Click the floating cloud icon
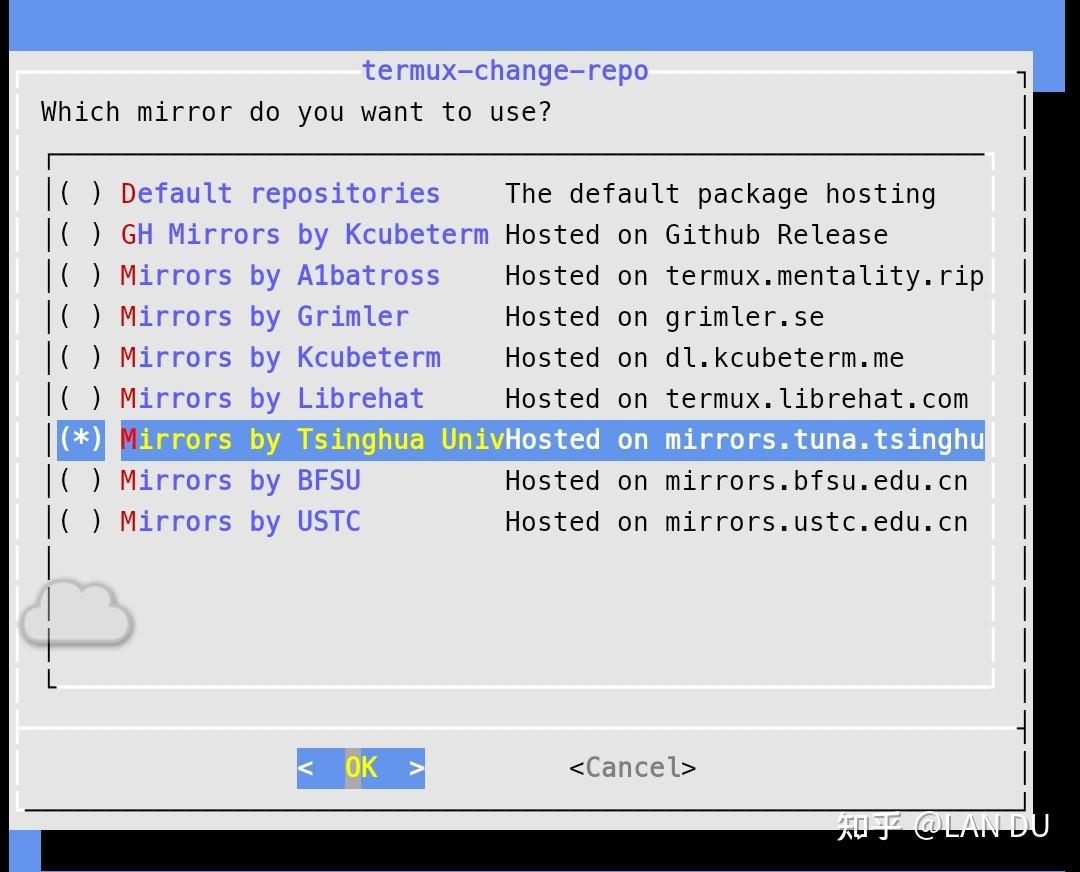1080x872 pixels. point(76,614)
